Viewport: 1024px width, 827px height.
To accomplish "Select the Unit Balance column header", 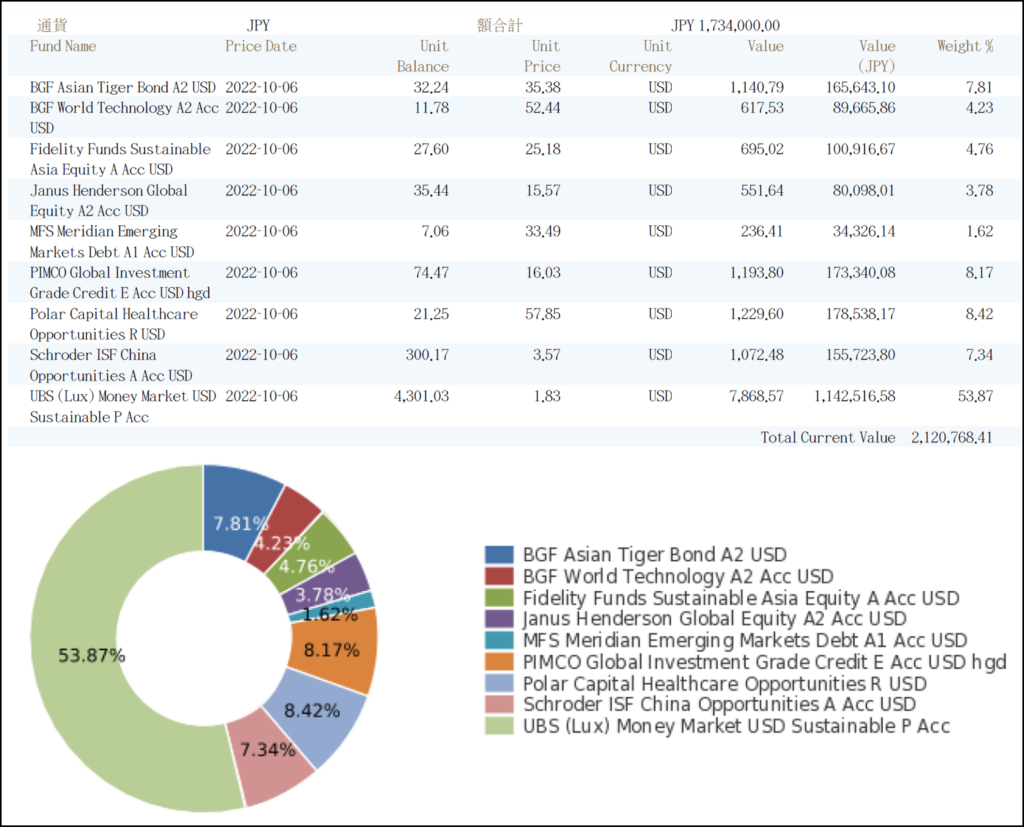I will click(423, 56).
